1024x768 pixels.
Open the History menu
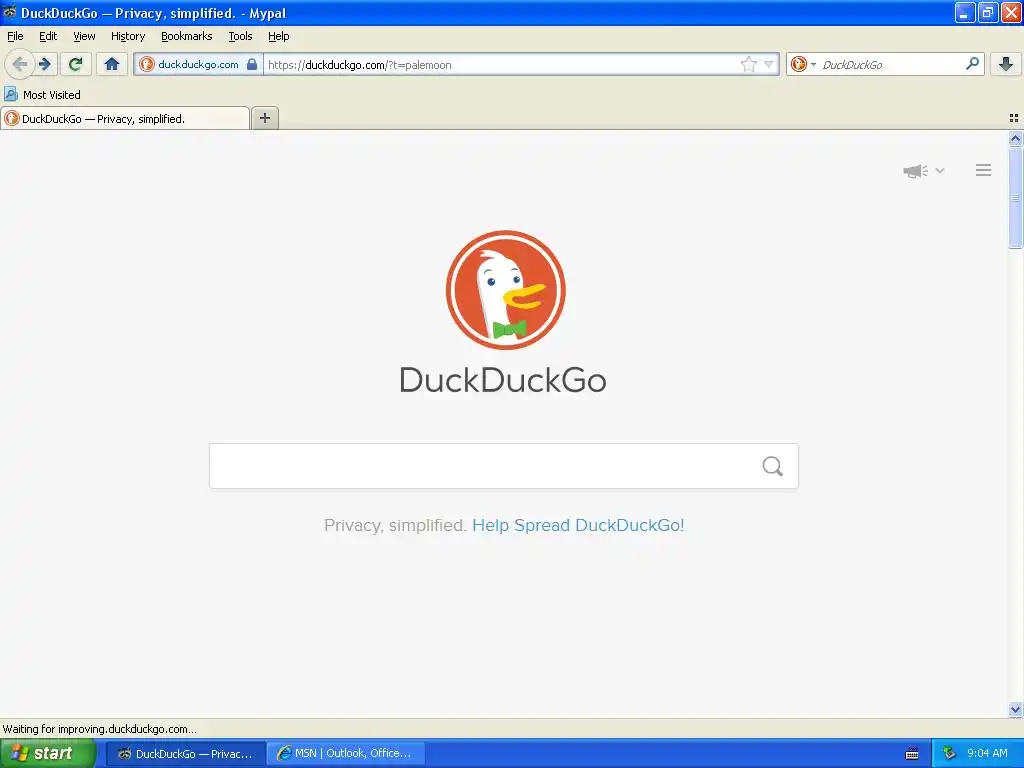128,36
